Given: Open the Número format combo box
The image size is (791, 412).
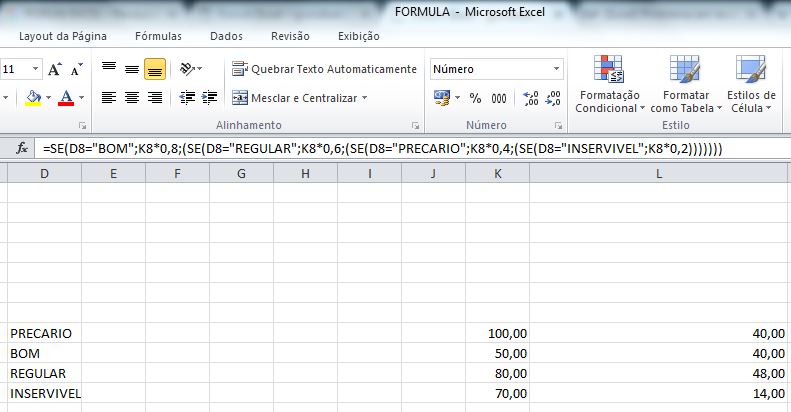Looking at the screenshot, I should tap(497, 69).
